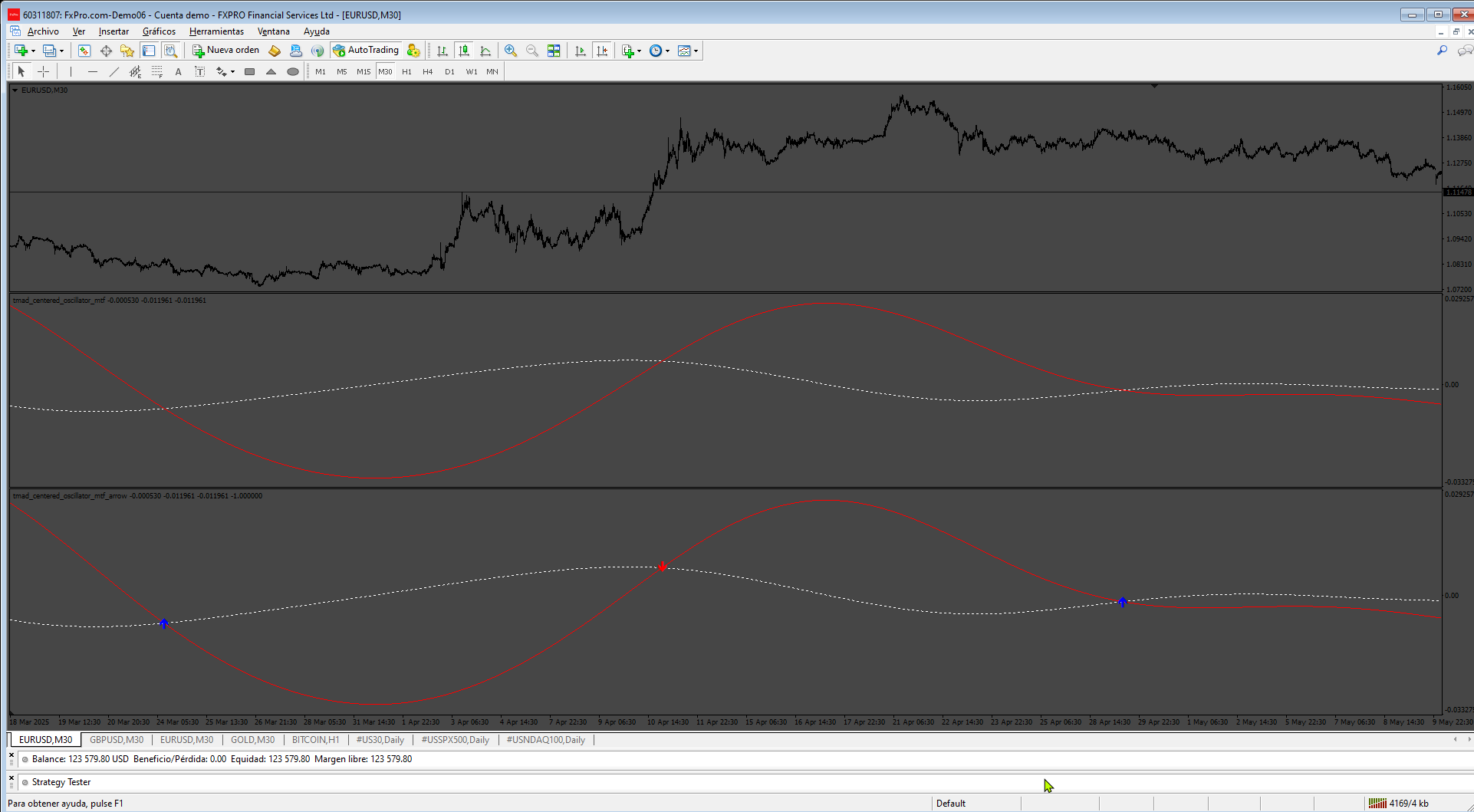Image resolution: width=1474 pixels, height=812 pixels.
Task: Select the Crosshair cursor tool
Action: [44, 71]
